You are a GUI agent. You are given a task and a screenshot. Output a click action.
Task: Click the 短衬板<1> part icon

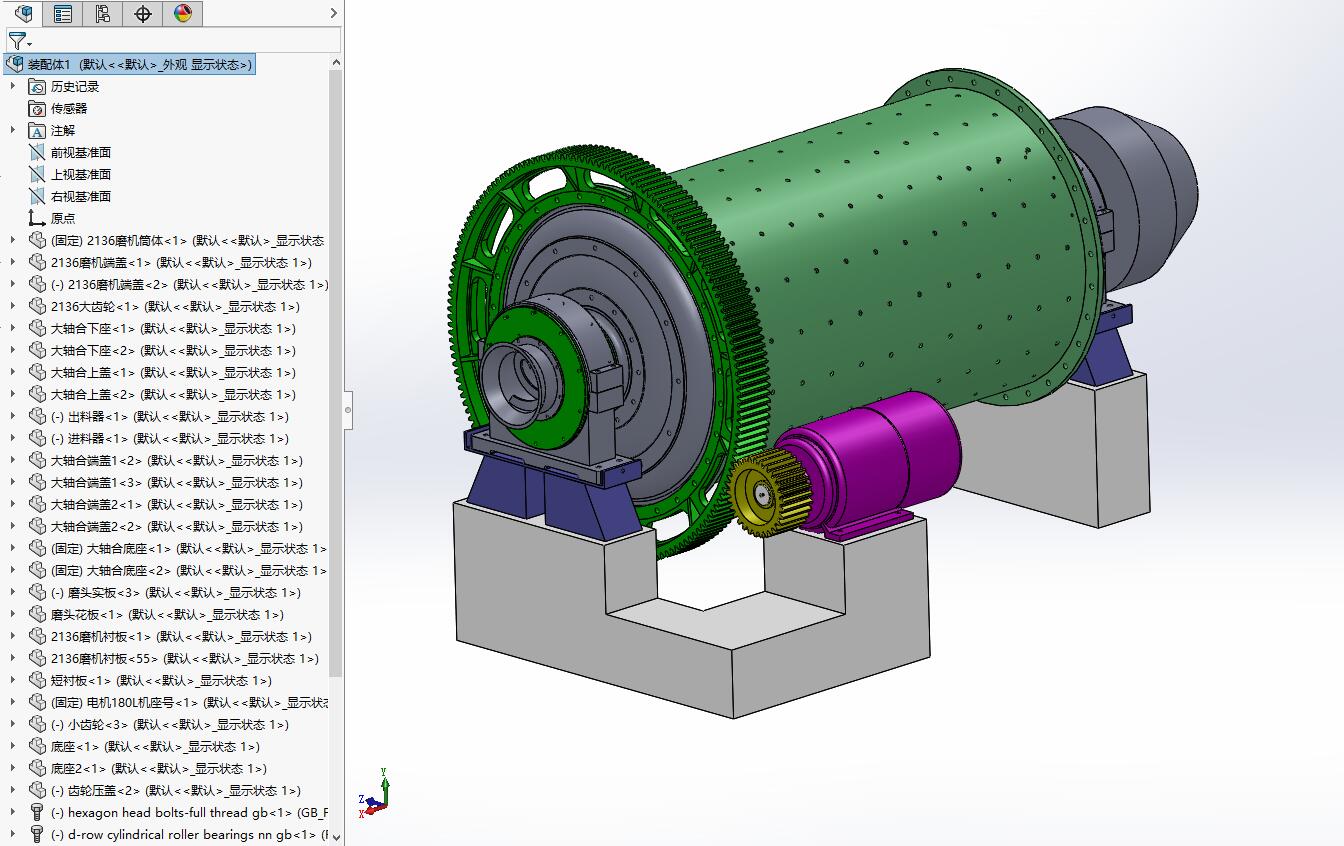[37, 680]
